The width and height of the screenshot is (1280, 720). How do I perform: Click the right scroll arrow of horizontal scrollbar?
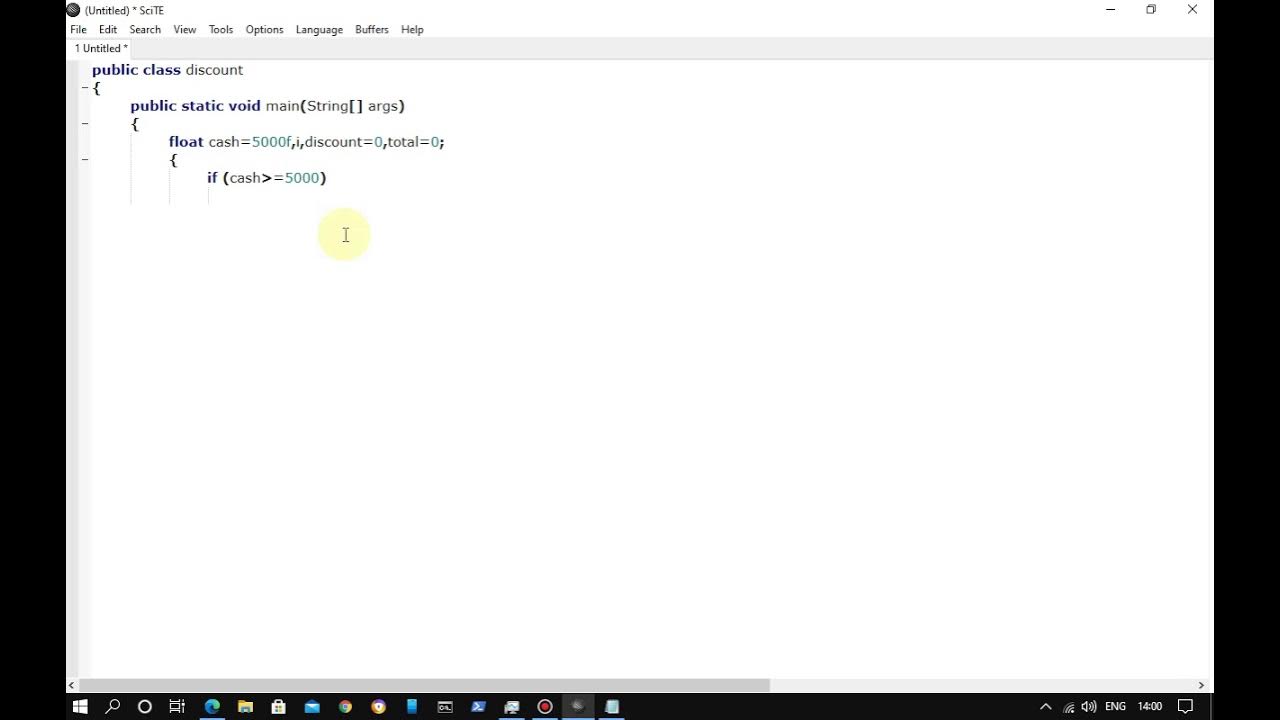click(x=1201, y=685)
